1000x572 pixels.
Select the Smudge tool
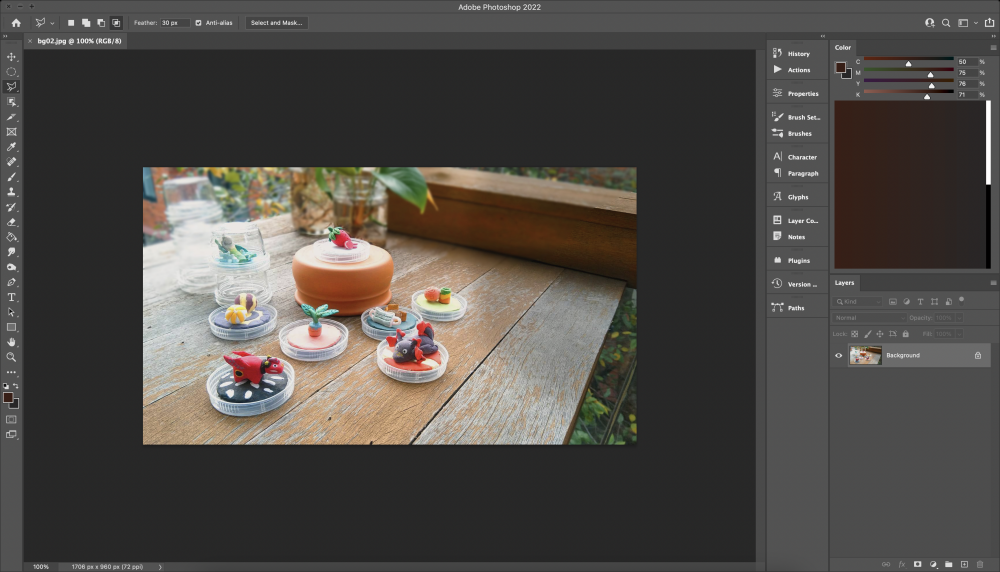coord(11,252)
